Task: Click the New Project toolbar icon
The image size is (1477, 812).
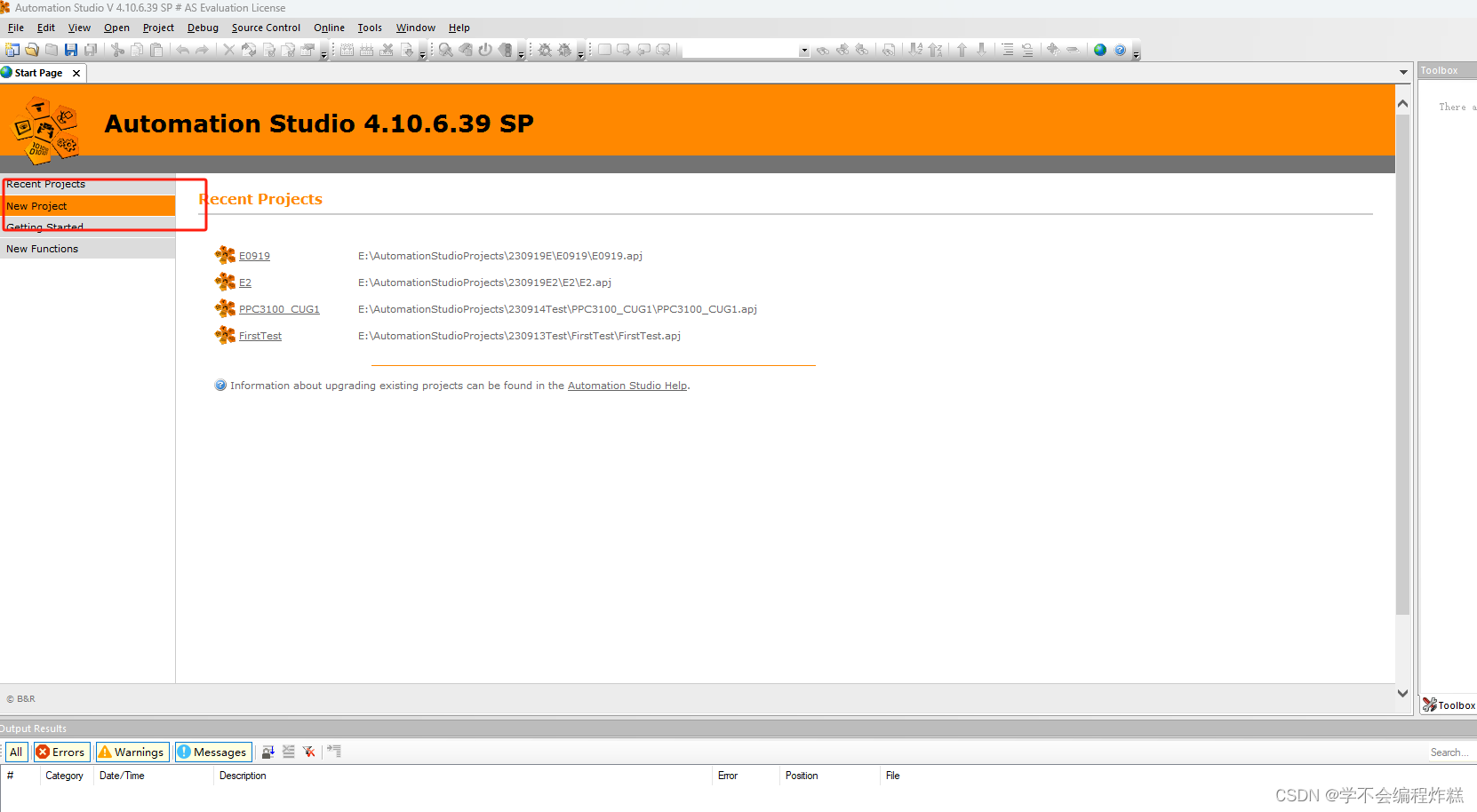Action: pos(12,50)
